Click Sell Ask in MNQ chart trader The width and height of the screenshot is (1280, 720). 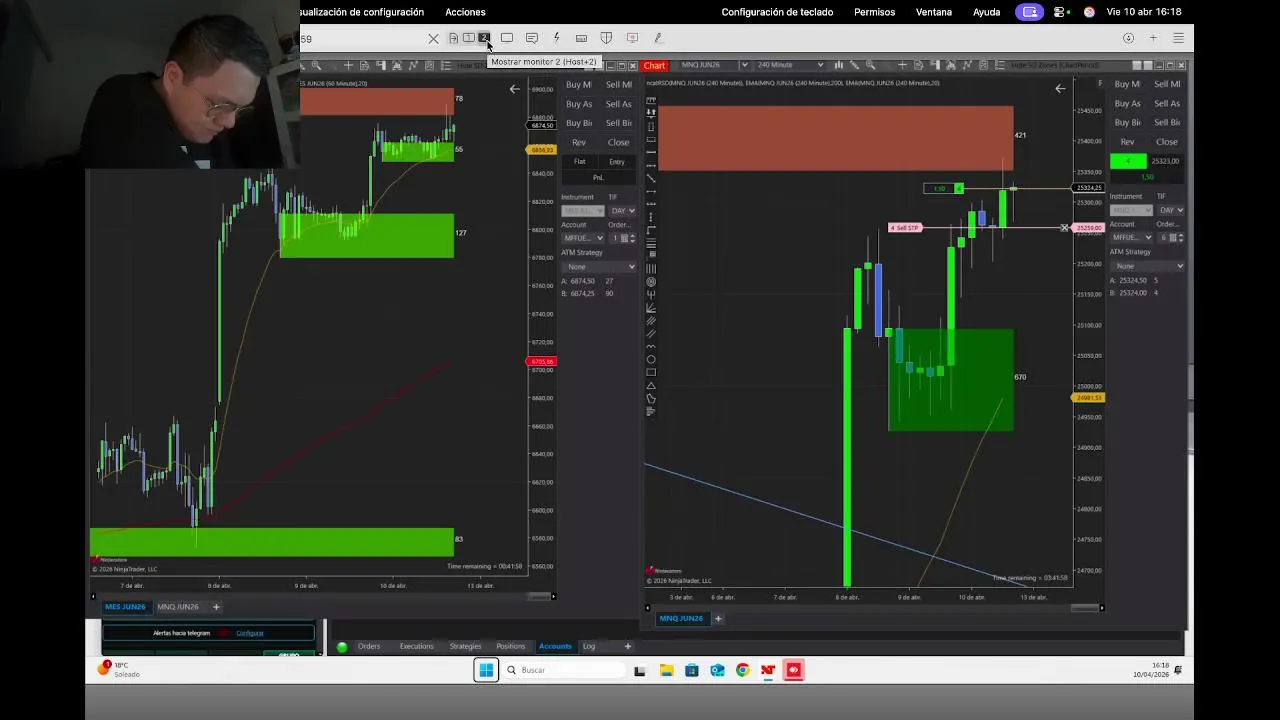pos(1166,103)
